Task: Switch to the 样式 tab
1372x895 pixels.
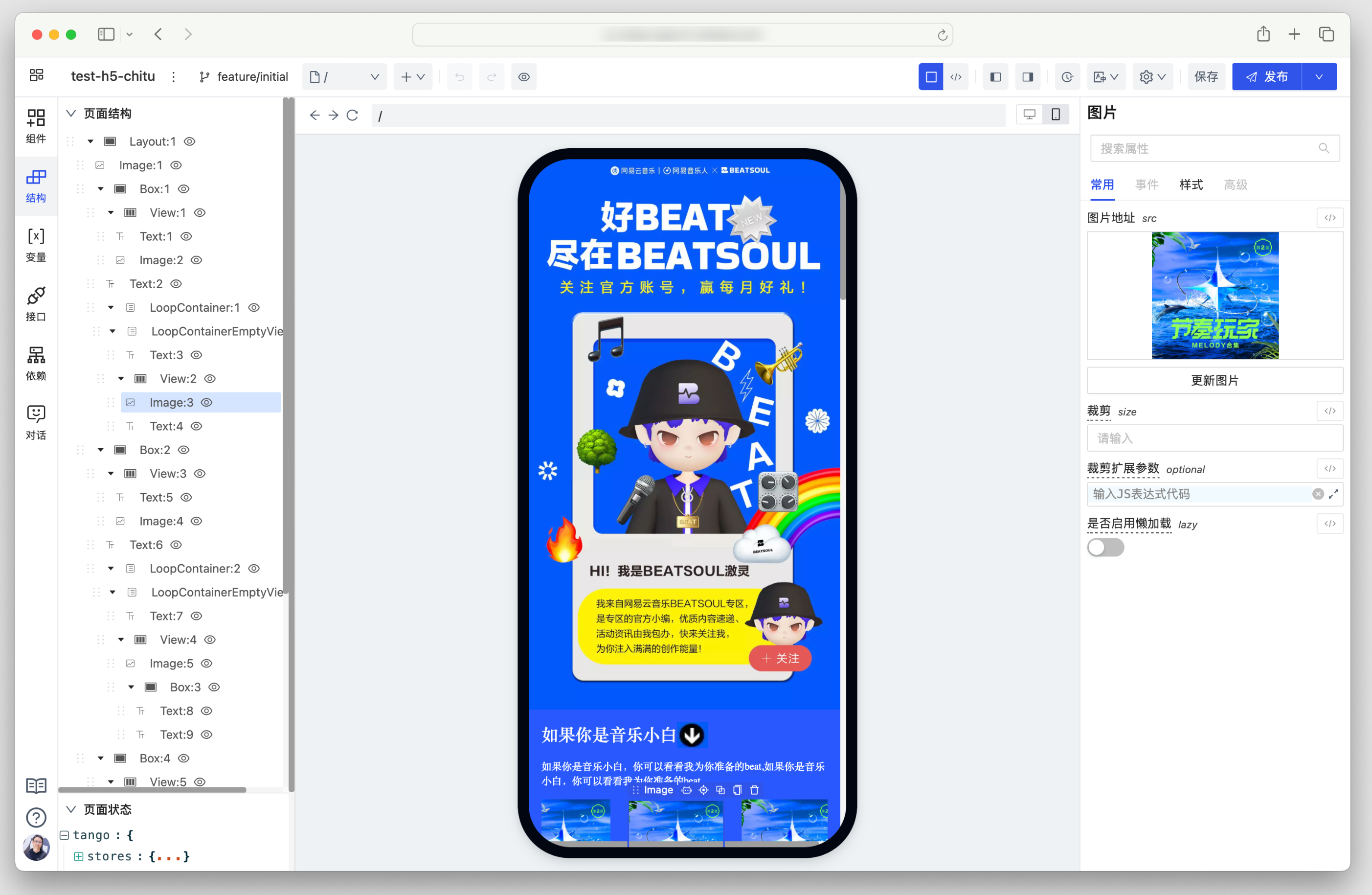Action: tap(1191, 184)
